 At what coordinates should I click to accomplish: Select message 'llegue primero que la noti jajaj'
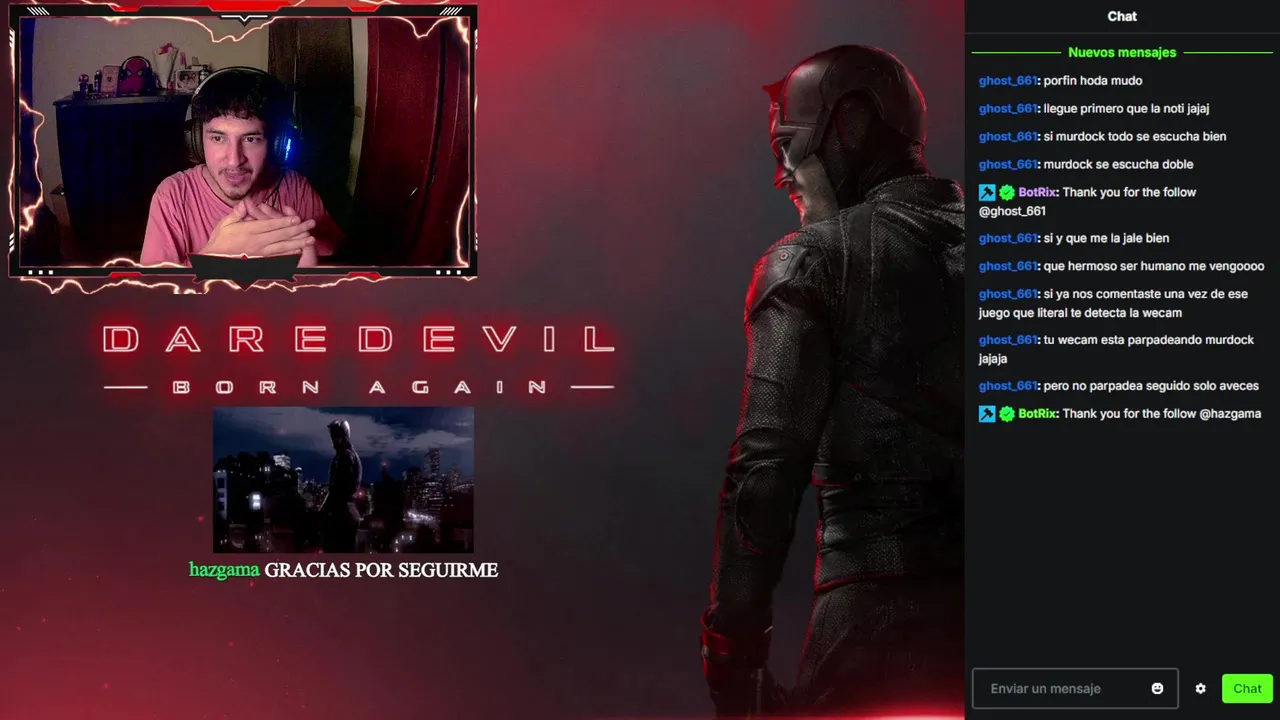click(1126, 108)
